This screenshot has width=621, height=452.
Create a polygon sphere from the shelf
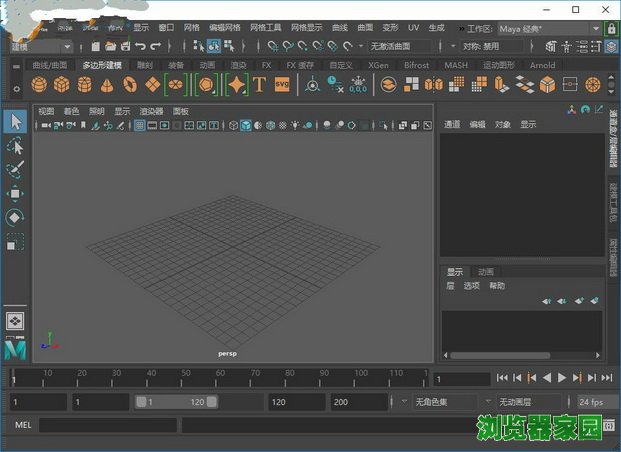pos(41,86)
